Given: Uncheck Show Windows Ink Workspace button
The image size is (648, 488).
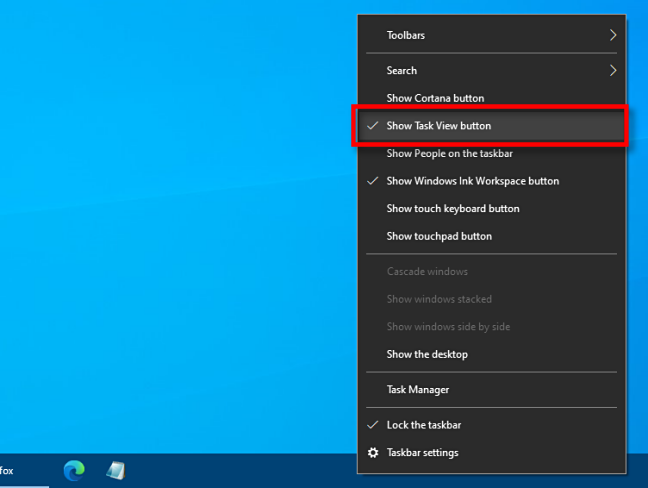Looking at the screenshot, I should (472, 181).
